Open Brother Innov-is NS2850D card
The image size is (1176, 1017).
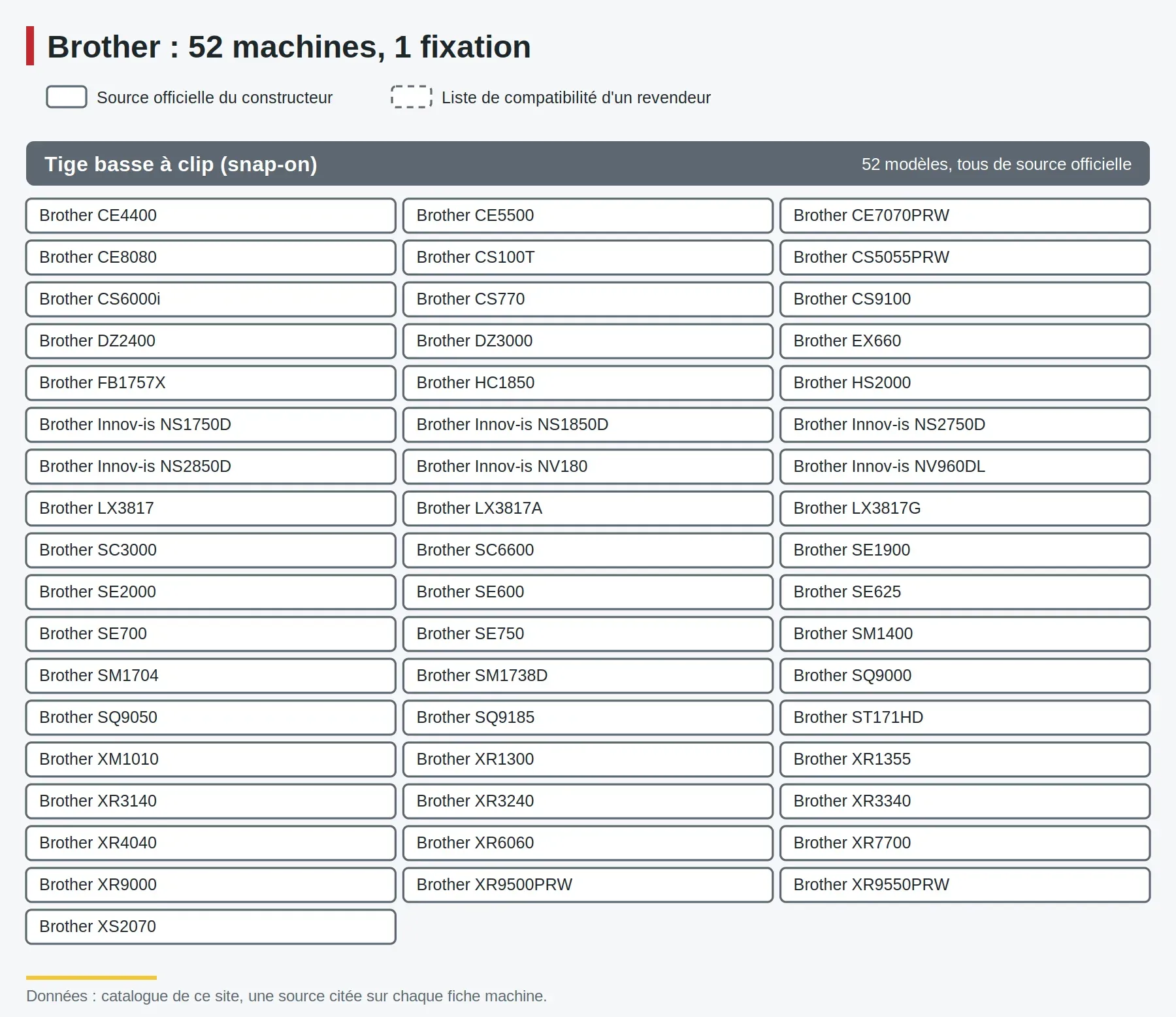tap(210, 467)
